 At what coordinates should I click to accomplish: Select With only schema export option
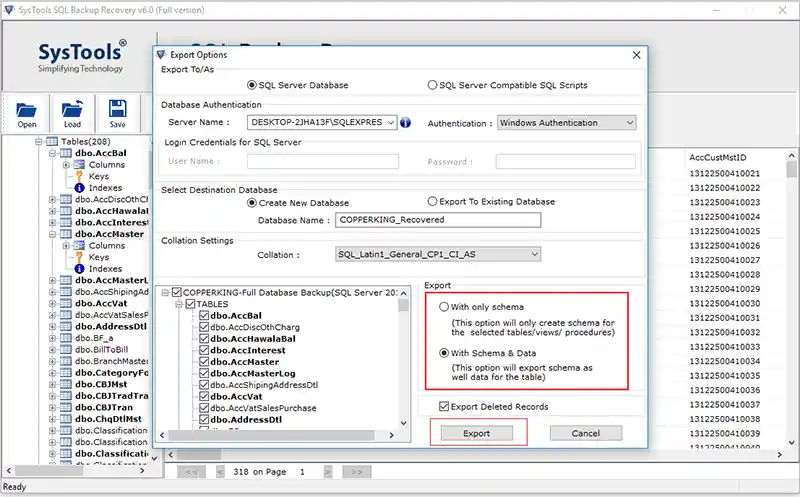click(x=444, y=307)
